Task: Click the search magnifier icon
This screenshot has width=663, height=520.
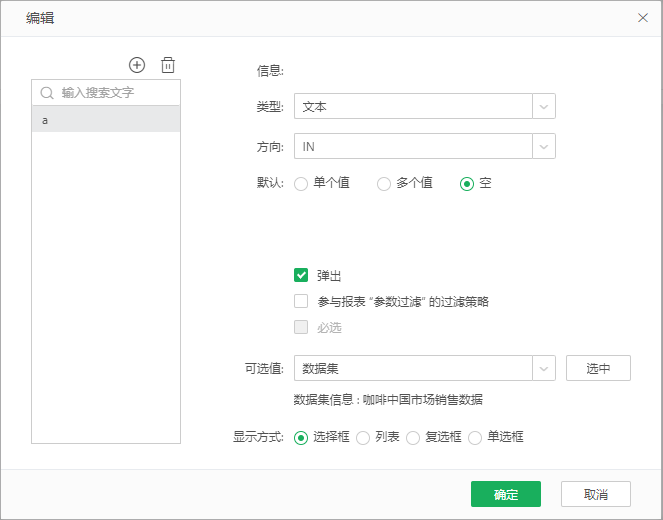Action: pyautogui.click(x=47, y=93)
